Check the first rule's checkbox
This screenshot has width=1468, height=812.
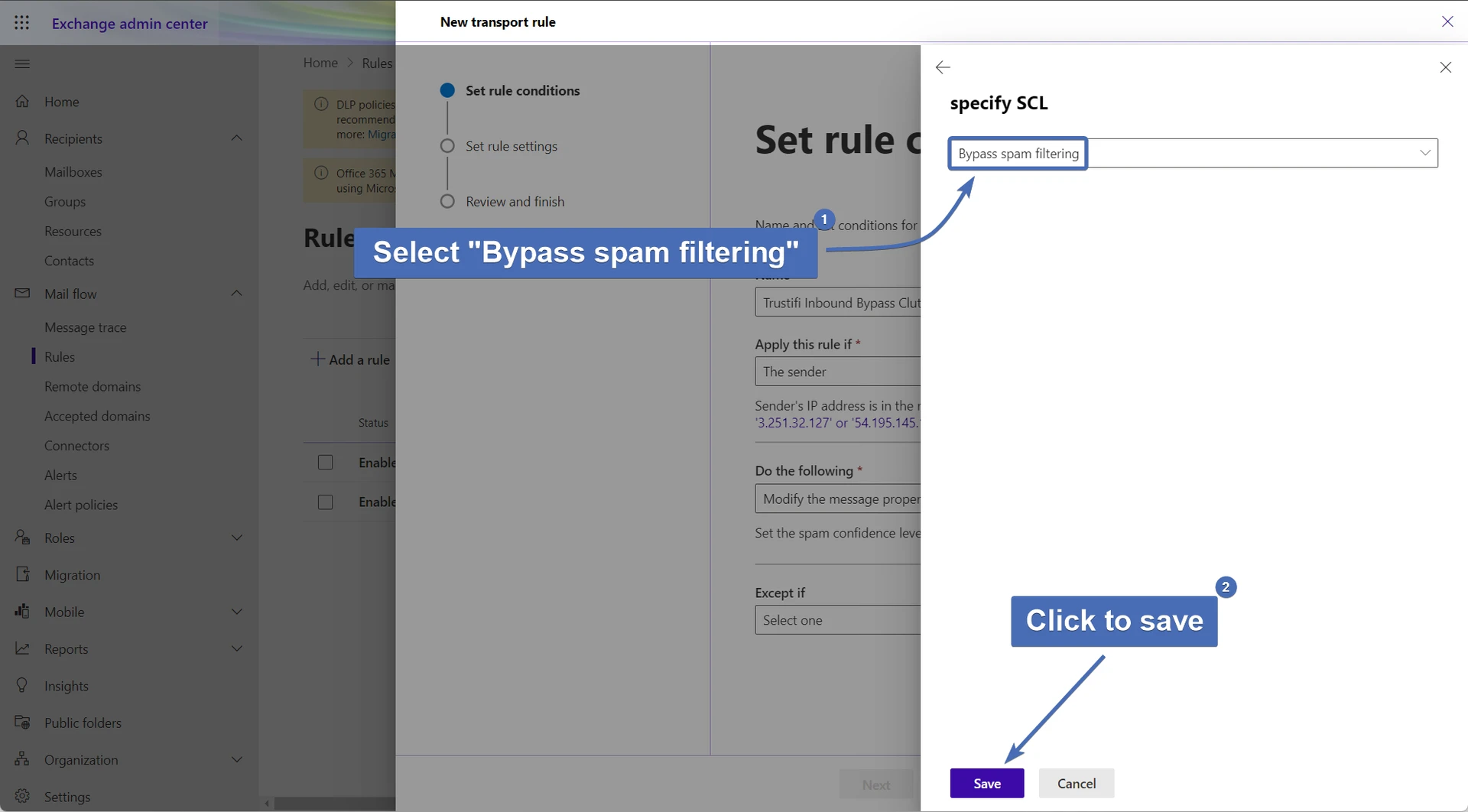point(325,463)
